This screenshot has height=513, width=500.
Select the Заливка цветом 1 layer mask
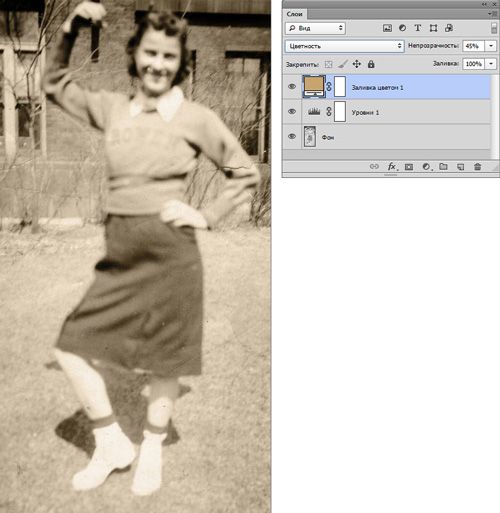pos(340,87)
